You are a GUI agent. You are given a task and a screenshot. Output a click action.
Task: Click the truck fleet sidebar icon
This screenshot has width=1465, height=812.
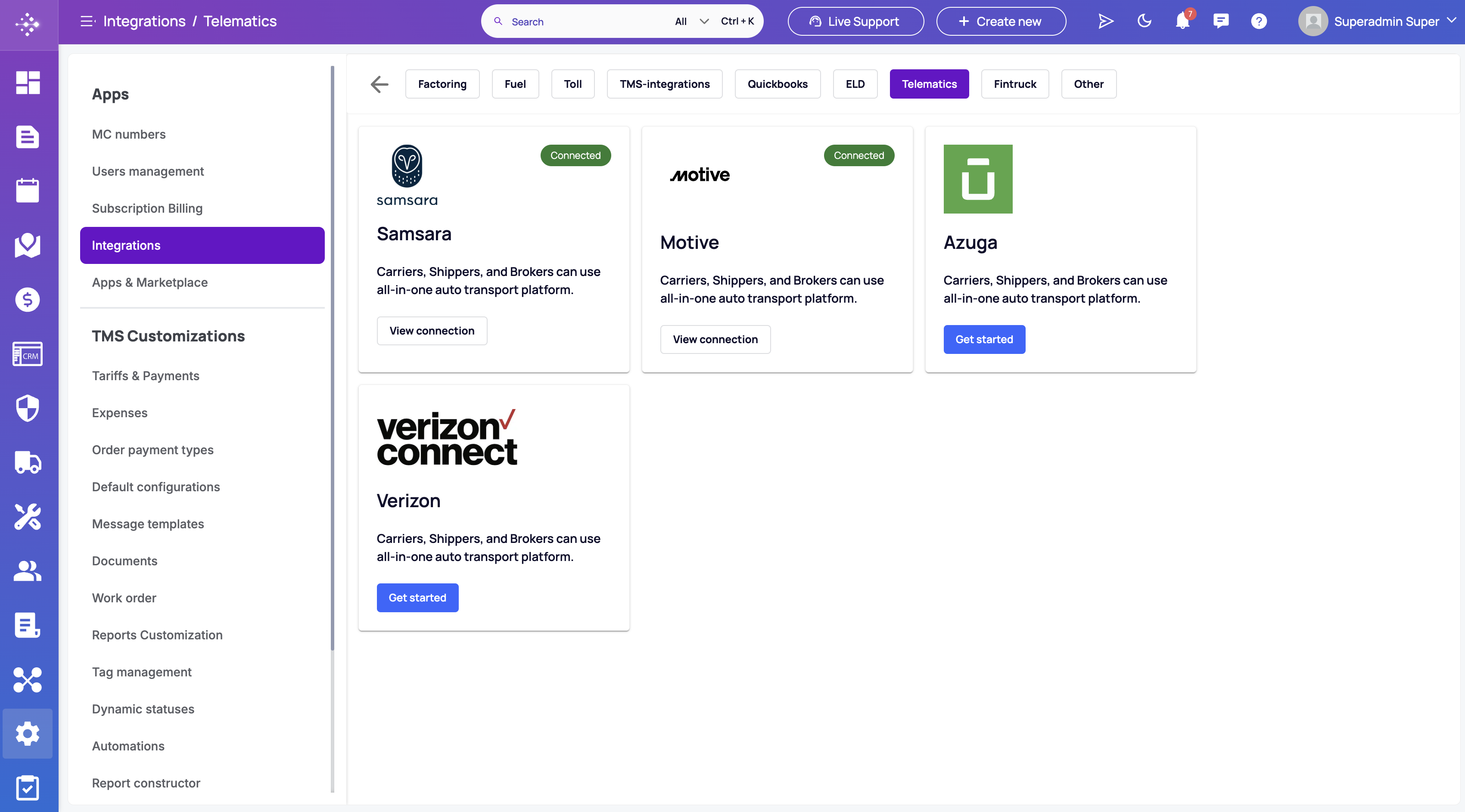pos(27,462)
